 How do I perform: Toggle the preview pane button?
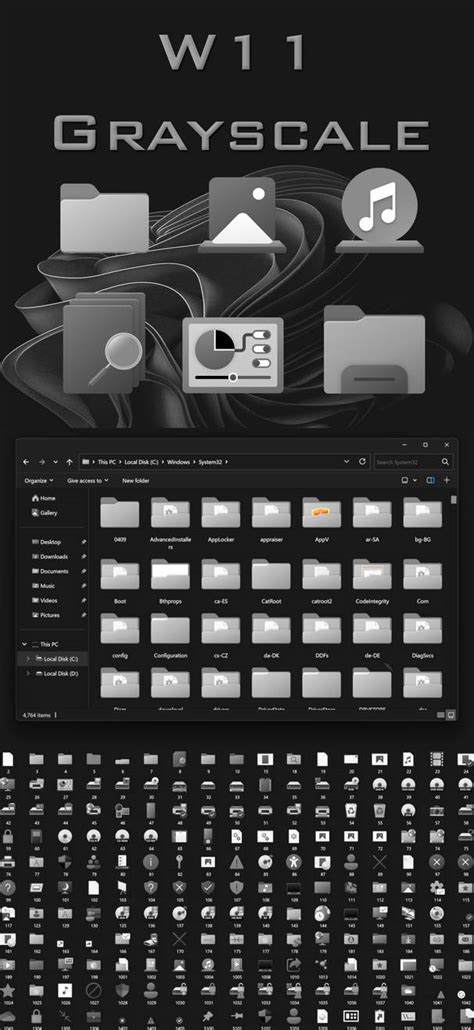click(x=431, y=480)
